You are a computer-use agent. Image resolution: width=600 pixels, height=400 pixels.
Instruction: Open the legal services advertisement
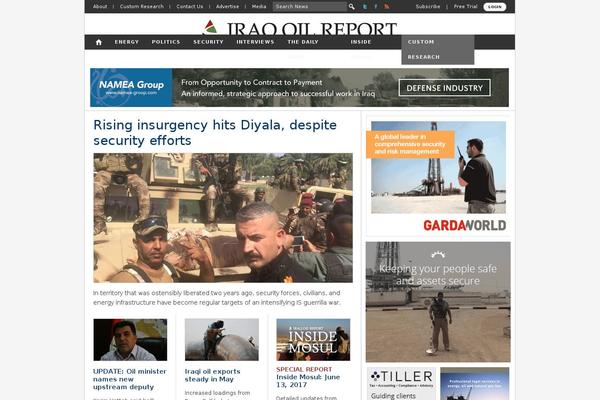[474, 384]
